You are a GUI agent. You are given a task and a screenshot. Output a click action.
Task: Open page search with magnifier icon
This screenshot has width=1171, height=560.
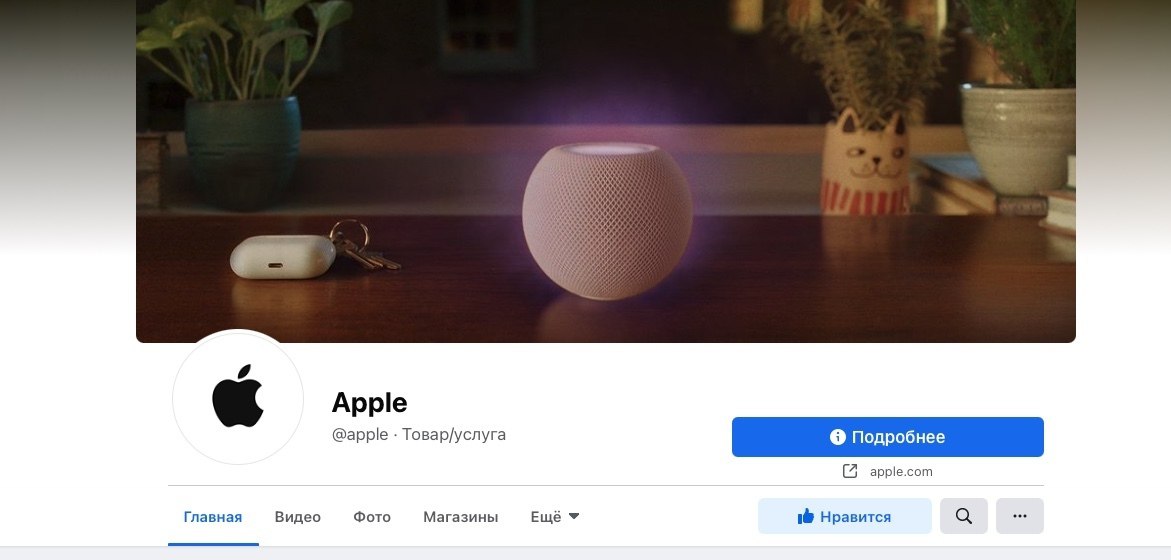[x=963, y=516]
